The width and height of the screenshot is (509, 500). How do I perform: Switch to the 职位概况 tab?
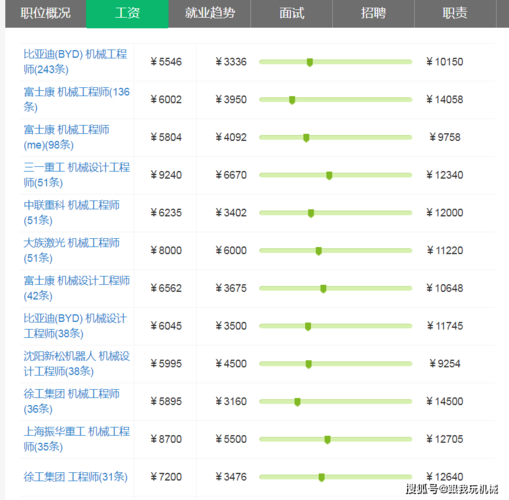(46, 14)
